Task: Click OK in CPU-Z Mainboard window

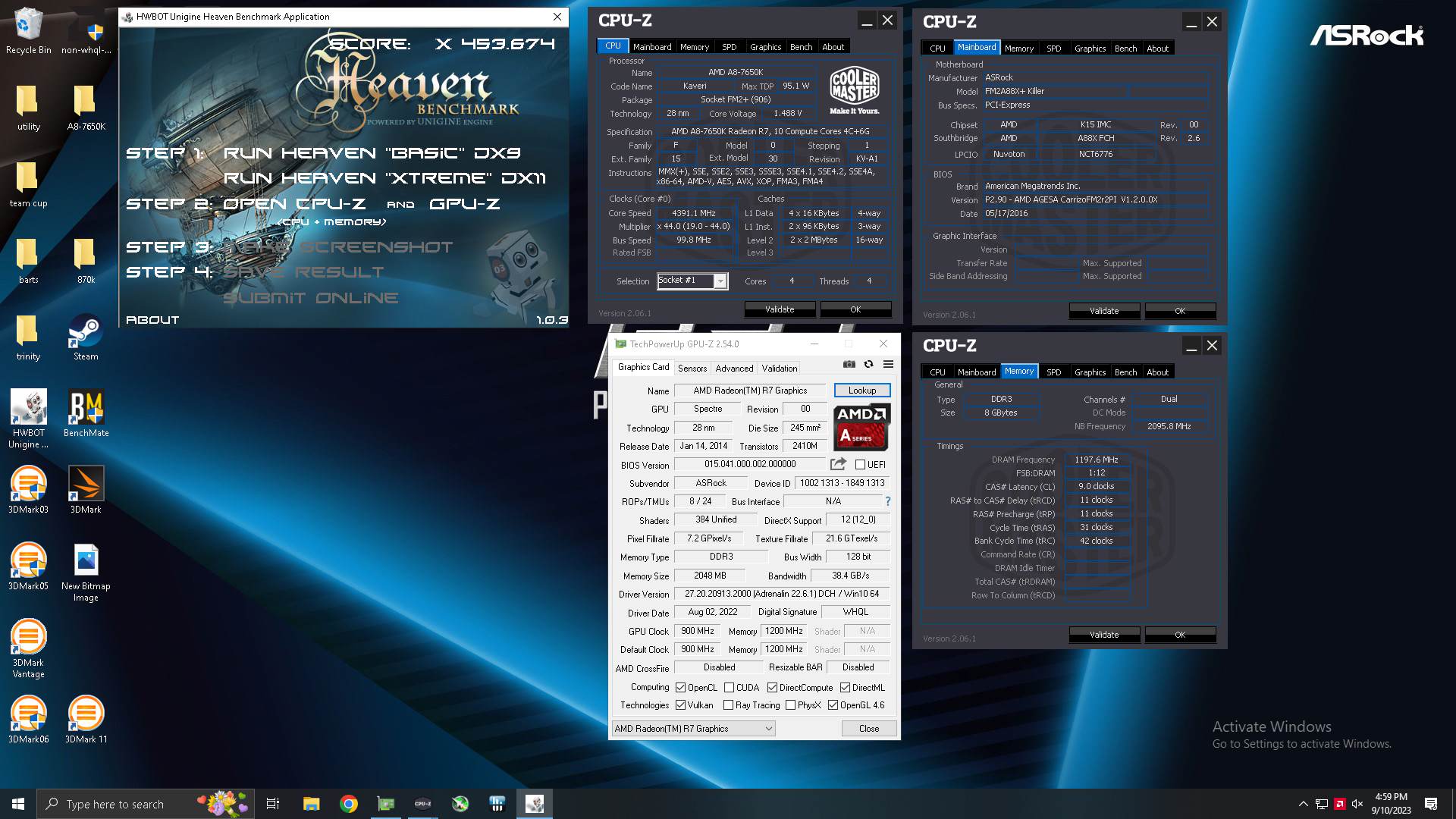Action: pyautogui.click(x=1180, y=311)
